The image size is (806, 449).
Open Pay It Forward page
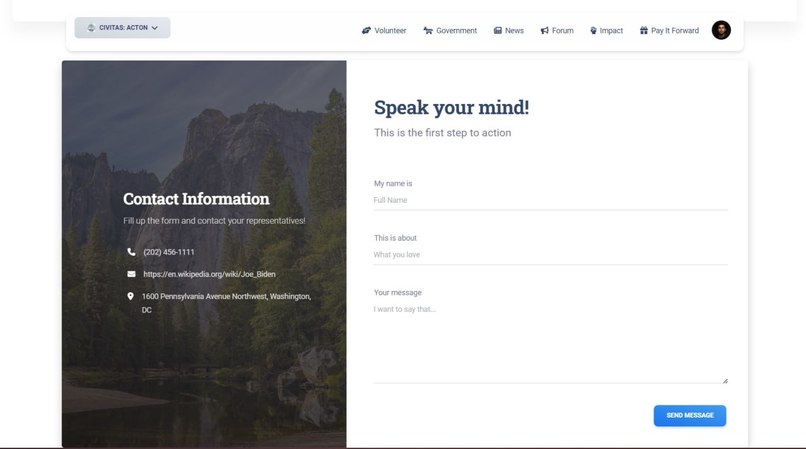pyautogui.click(x=669, y=30)
